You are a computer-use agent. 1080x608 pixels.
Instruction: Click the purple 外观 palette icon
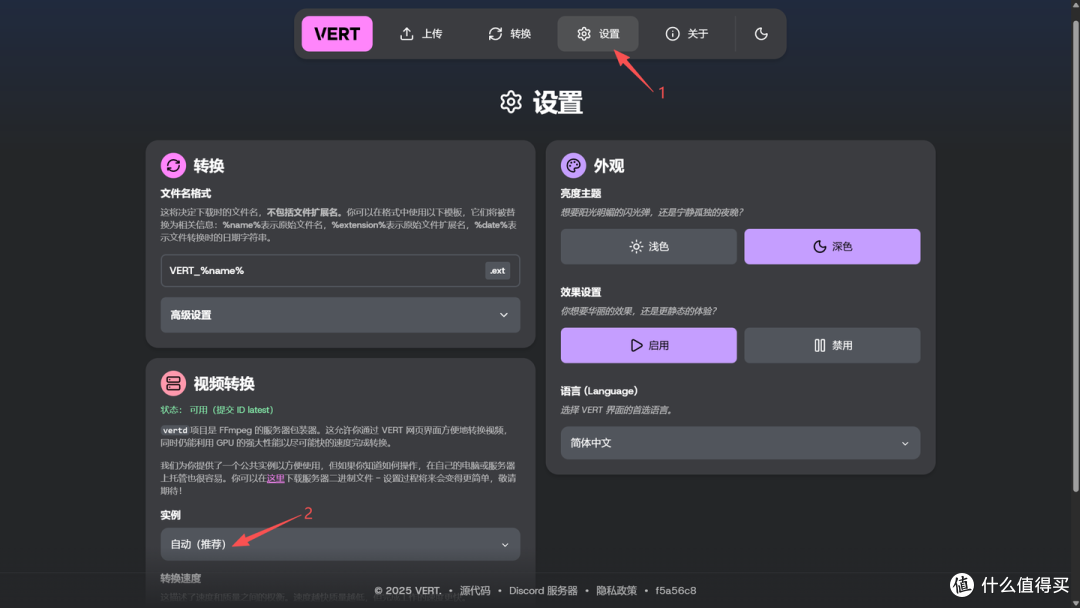point(573,165)
